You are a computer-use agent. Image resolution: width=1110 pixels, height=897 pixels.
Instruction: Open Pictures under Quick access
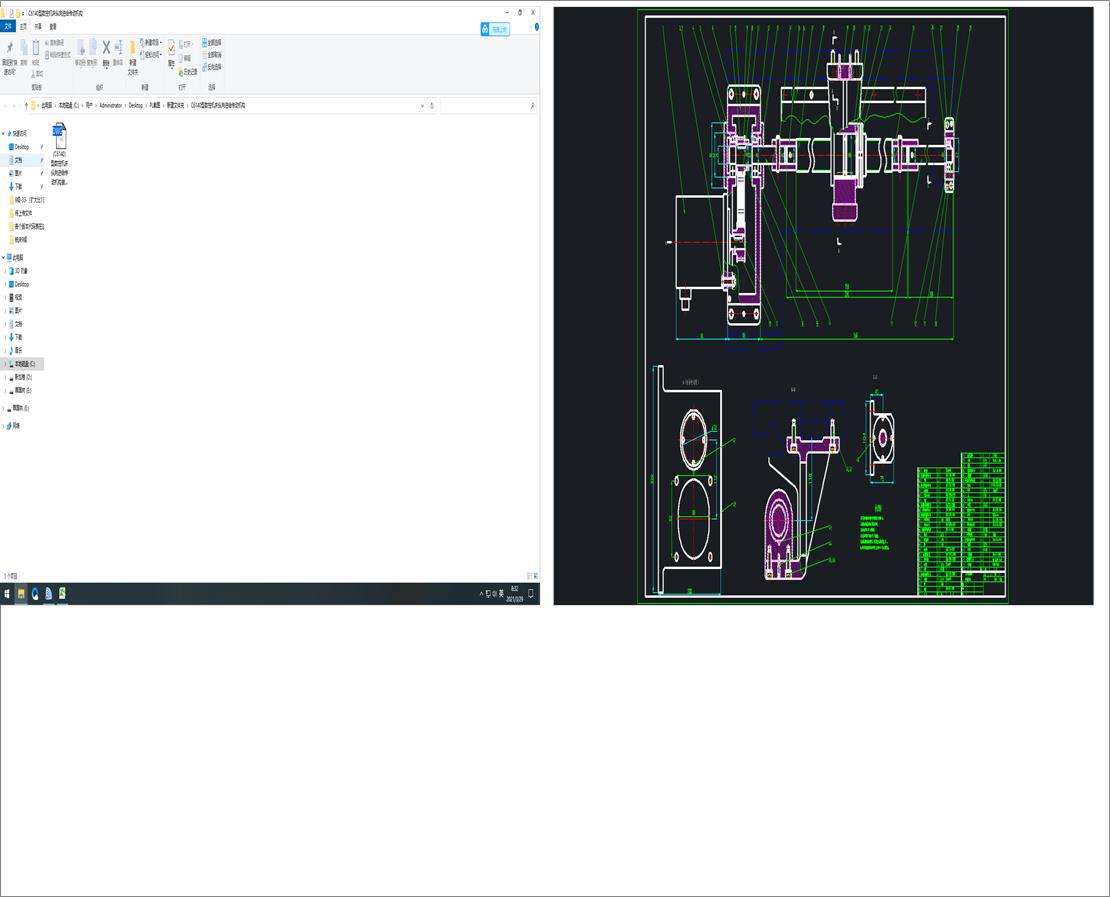coord(18,173)
